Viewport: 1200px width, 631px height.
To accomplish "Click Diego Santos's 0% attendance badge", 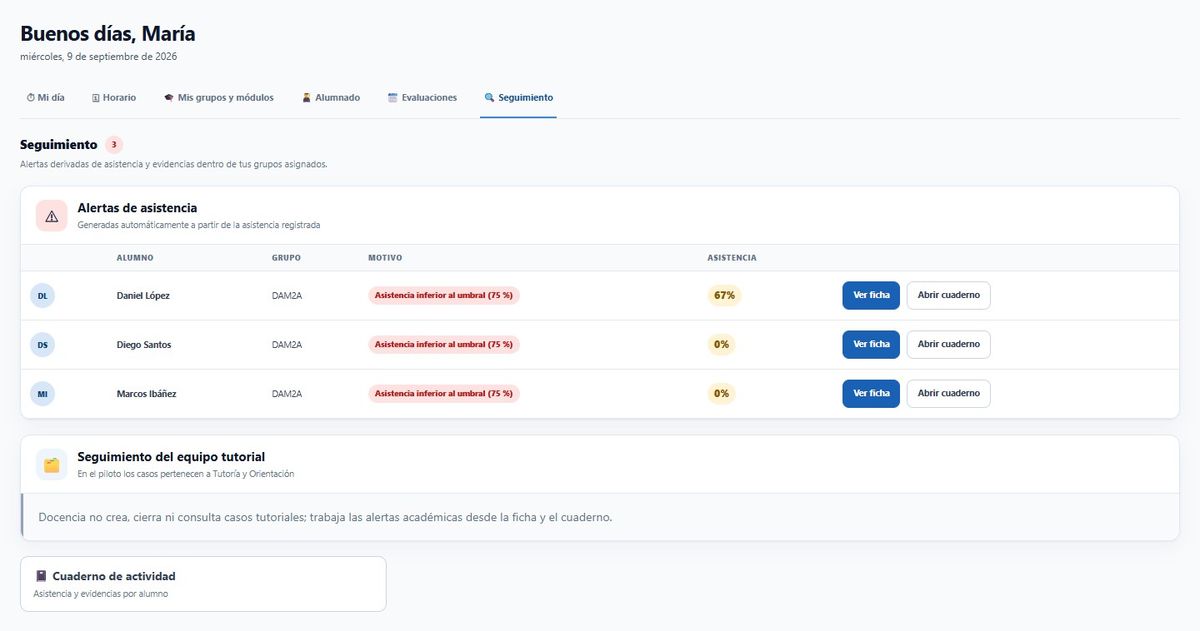I will point(721,345).
